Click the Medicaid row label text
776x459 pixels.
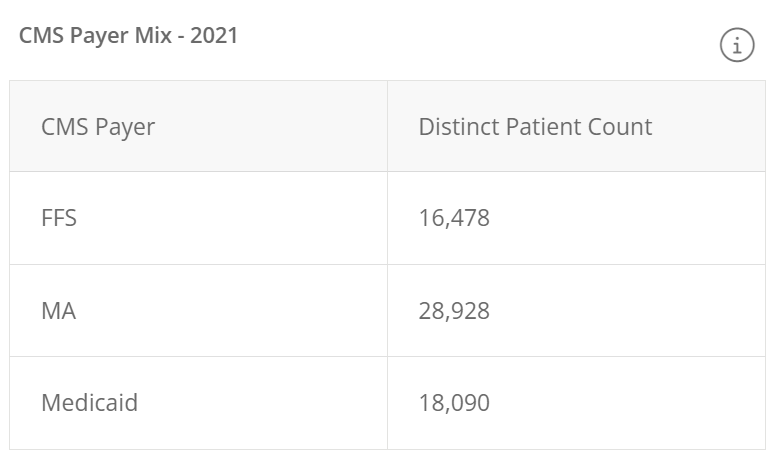89,403
